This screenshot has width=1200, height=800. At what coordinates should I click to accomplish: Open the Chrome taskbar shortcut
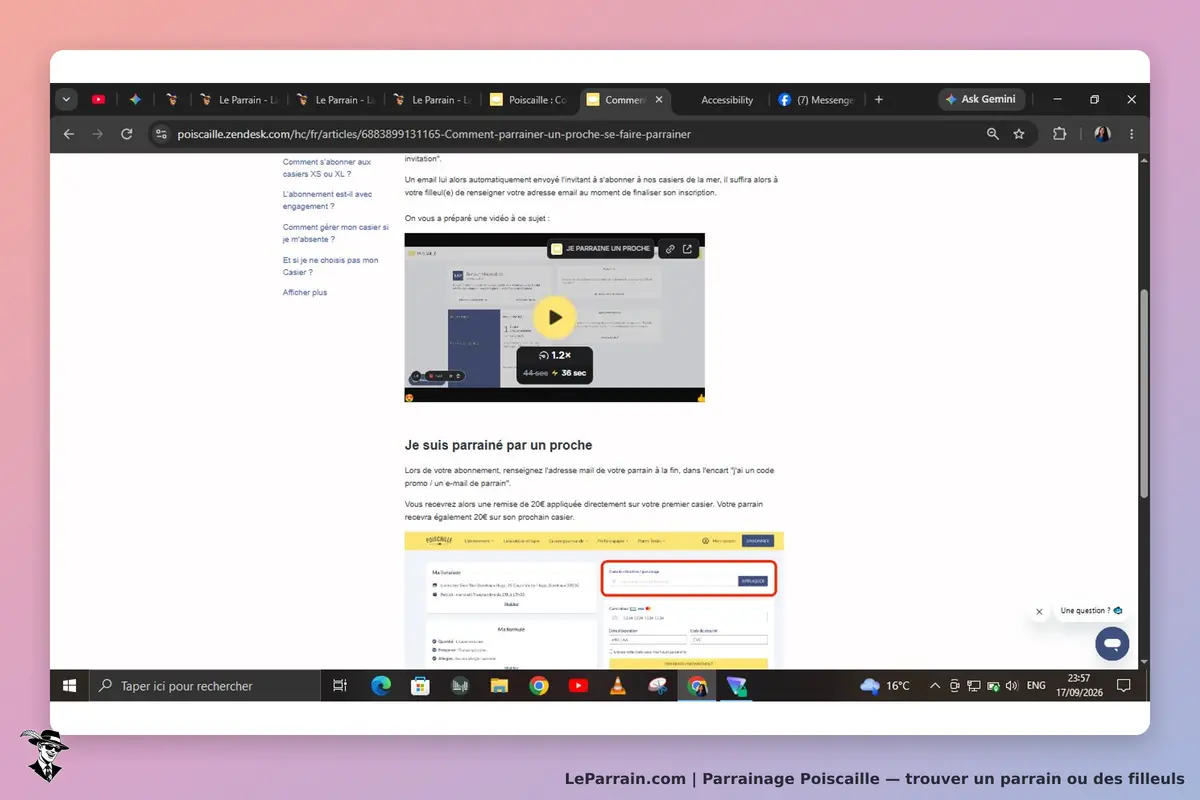coord(539,686)
